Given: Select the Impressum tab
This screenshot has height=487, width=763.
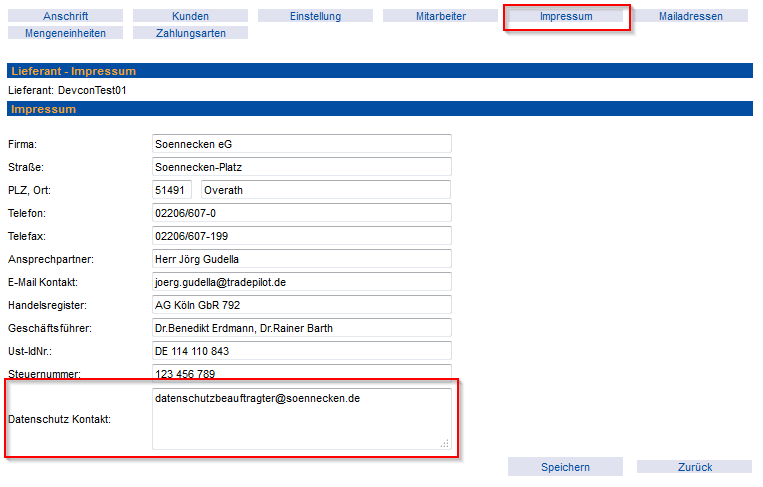Looking at the screenshot, I should click(x=566, y=16).
